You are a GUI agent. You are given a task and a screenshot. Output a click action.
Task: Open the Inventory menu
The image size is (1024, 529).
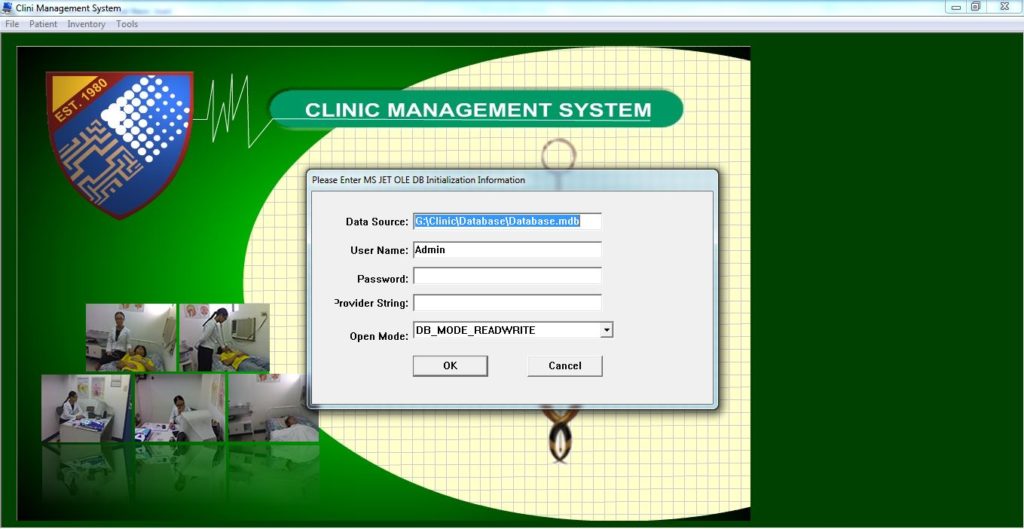click(x=86, y=24)
